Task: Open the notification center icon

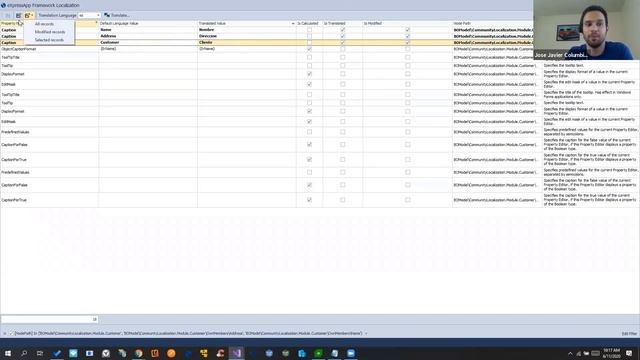Action: coord(629,353)
